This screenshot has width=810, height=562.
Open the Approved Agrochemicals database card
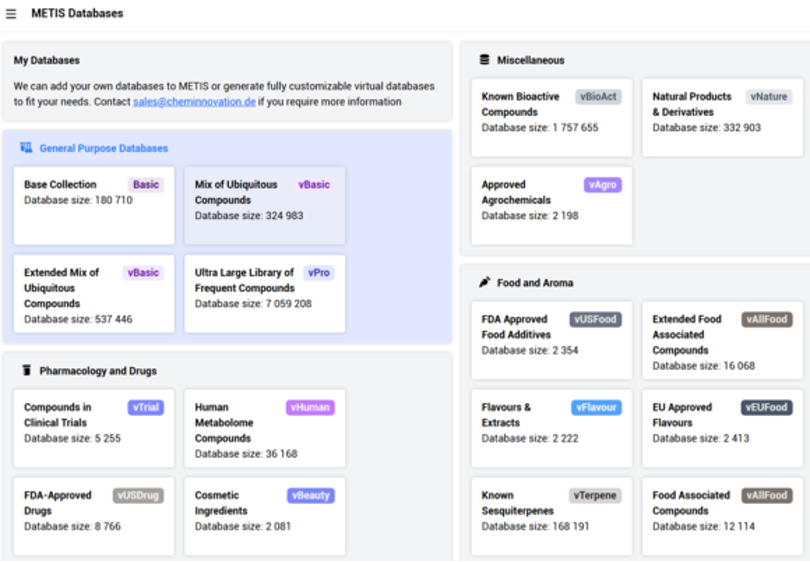pos(552,206)
